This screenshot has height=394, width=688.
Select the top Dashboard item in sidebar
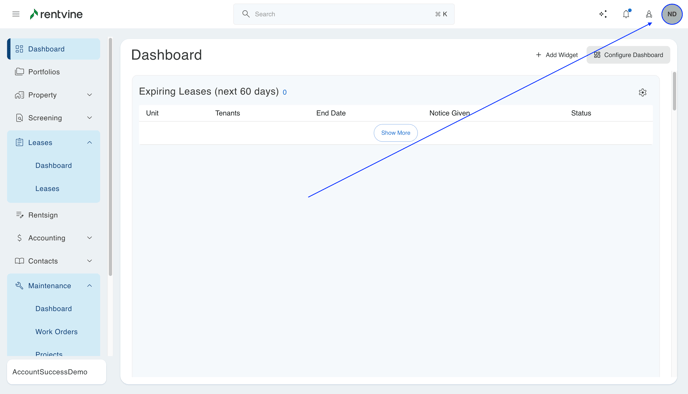point(54,49)
